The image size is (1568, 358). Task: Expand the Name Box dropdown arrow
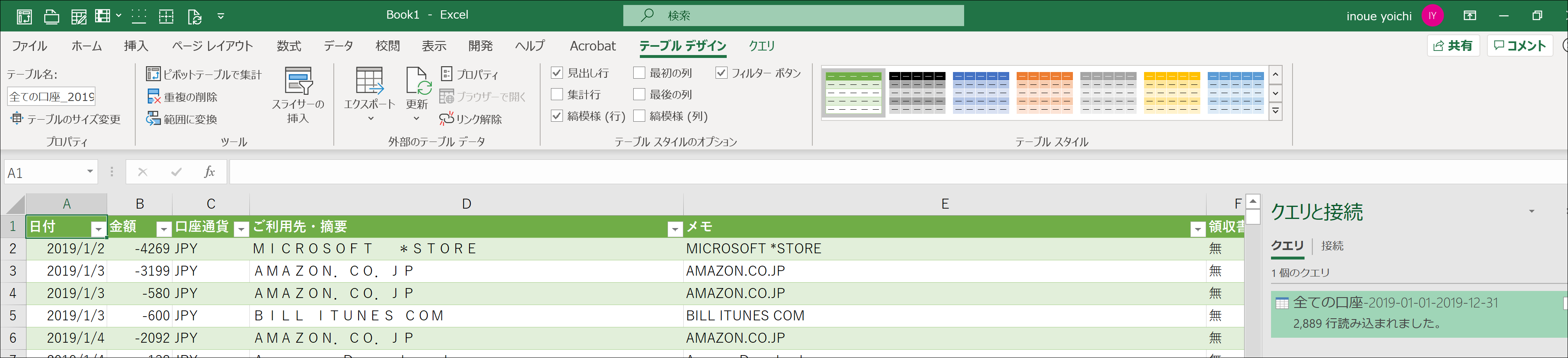(x=90, y=172)
